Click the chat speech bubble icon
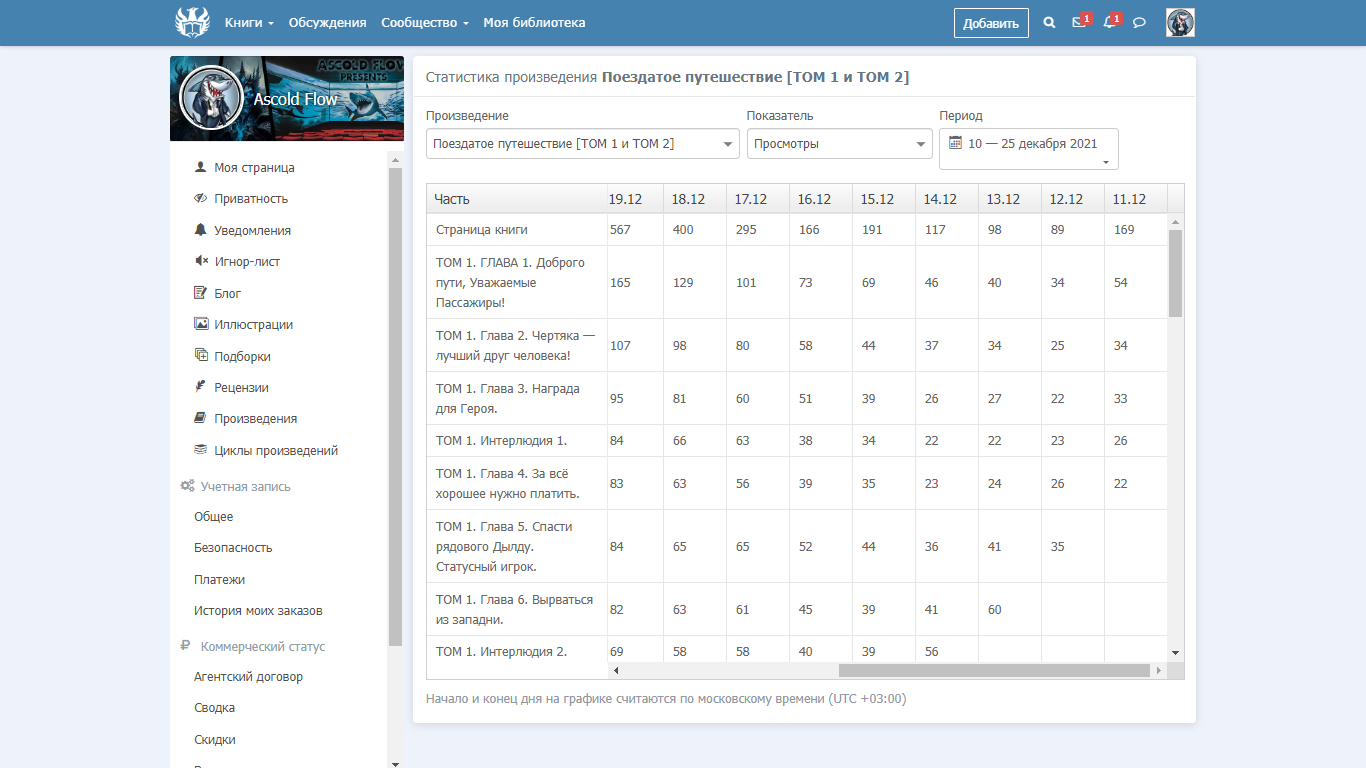1366x768 pixels. point(1139,22)
